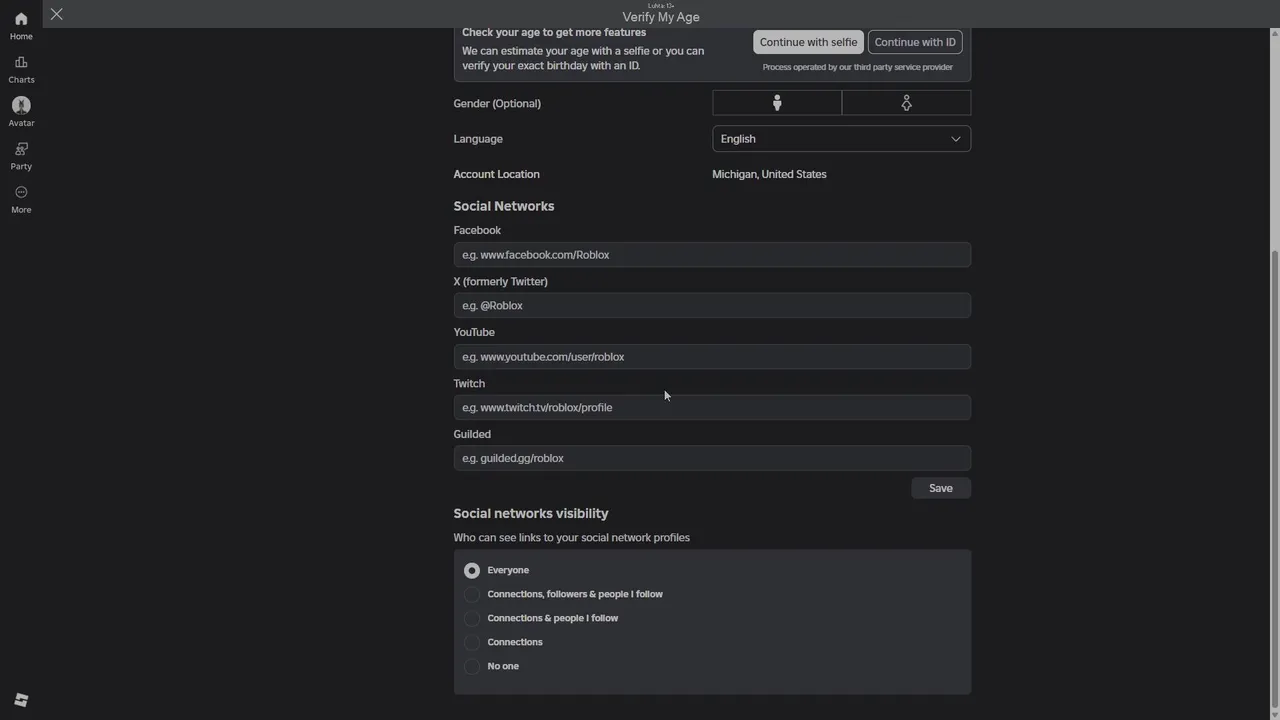Click Continue with ID button
The image size is (1280, 720).
(915, 42)
